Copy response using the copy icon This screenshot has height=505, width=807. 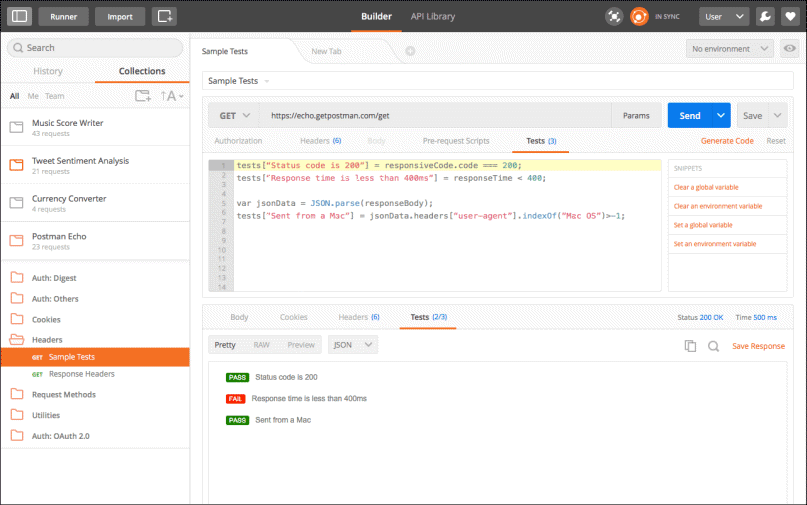690,345
